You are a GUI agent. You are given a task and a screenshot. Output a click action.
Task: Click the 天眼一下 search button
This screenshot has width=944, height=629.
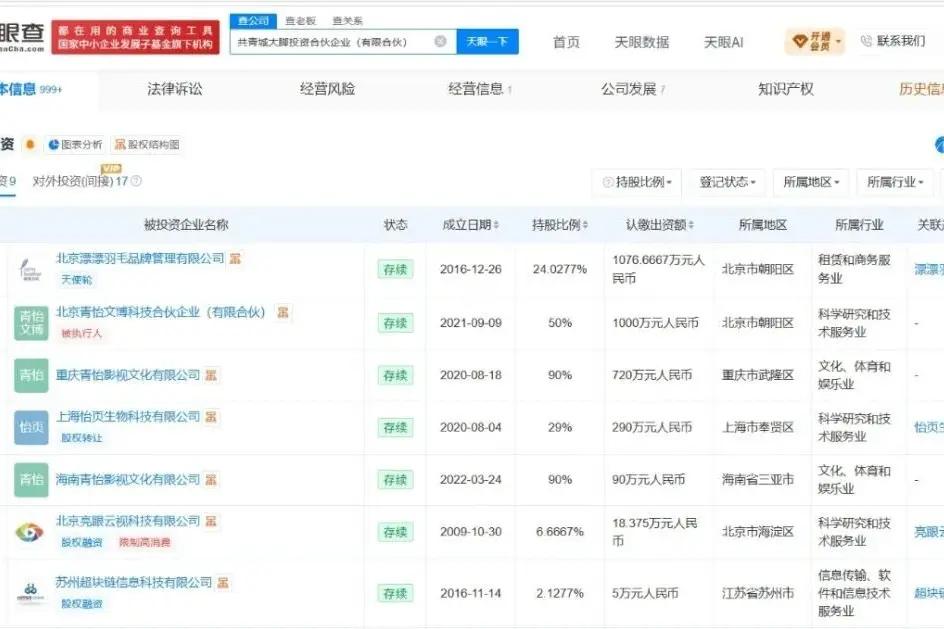point(487,42)
